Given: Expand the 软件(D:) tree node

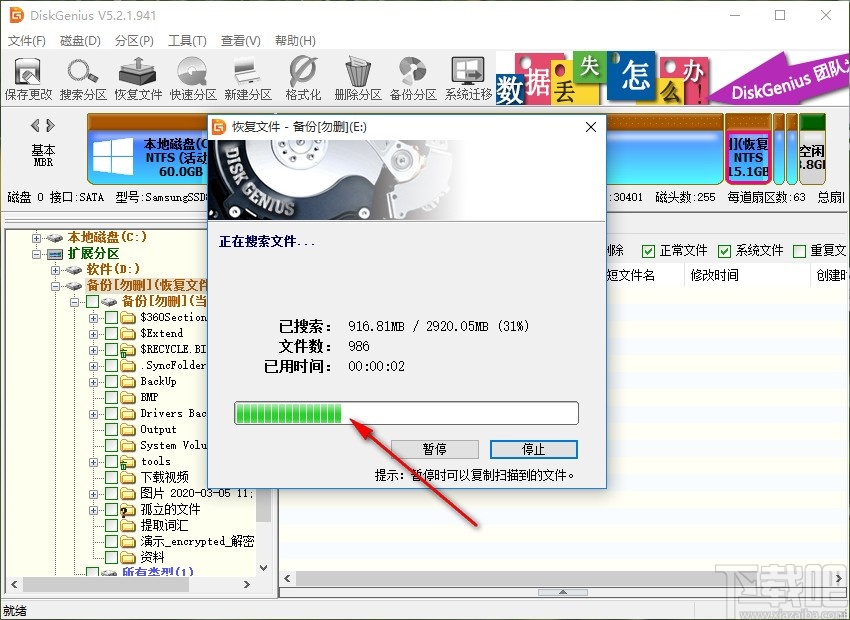Looking at the screenshot, I should coord(55,270).
